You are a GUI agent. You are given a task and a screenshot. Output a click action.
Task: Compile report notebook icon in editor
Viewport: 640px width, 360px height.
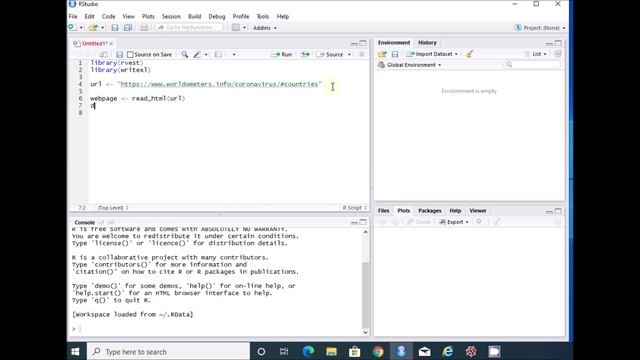point(218,54)
